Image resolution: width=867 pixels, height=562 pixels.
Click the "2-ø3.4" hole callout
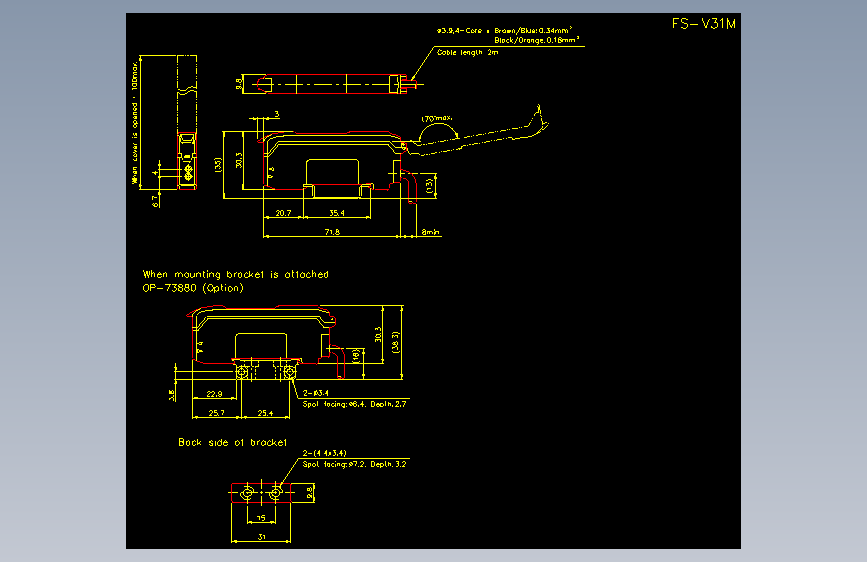point(316,393)
